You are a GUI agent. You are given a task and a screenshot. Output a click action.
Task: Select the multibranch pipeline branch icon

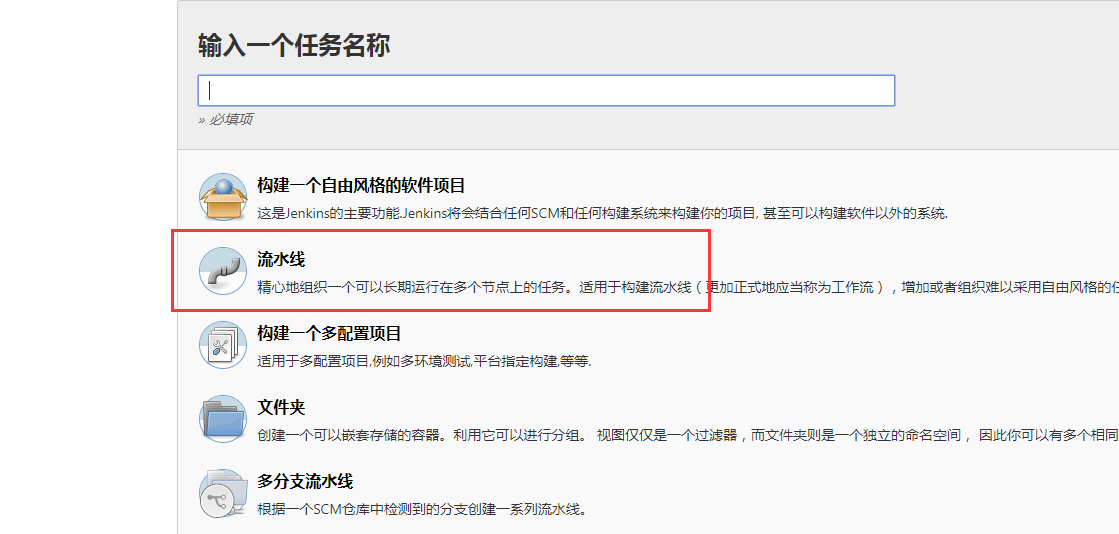coord(223,493)
